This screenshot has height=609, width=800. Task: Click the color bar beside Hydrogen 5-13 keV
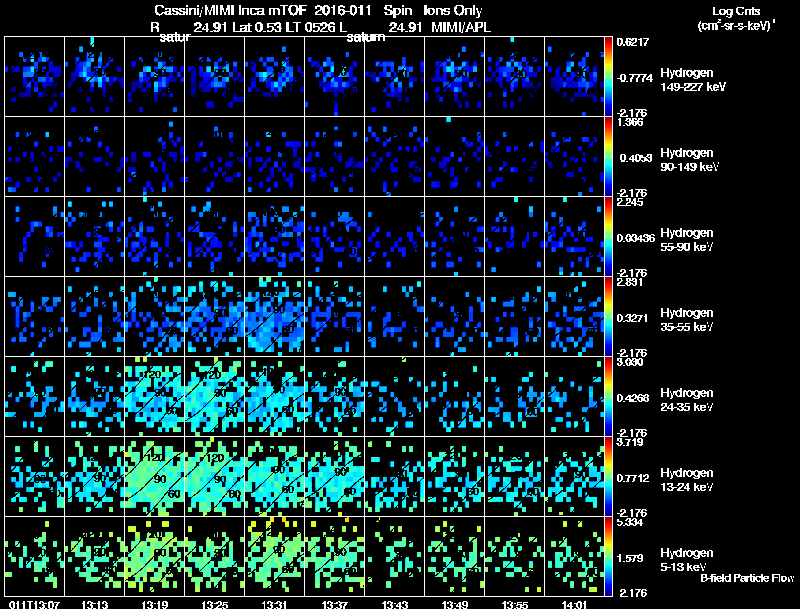point(608,557)
